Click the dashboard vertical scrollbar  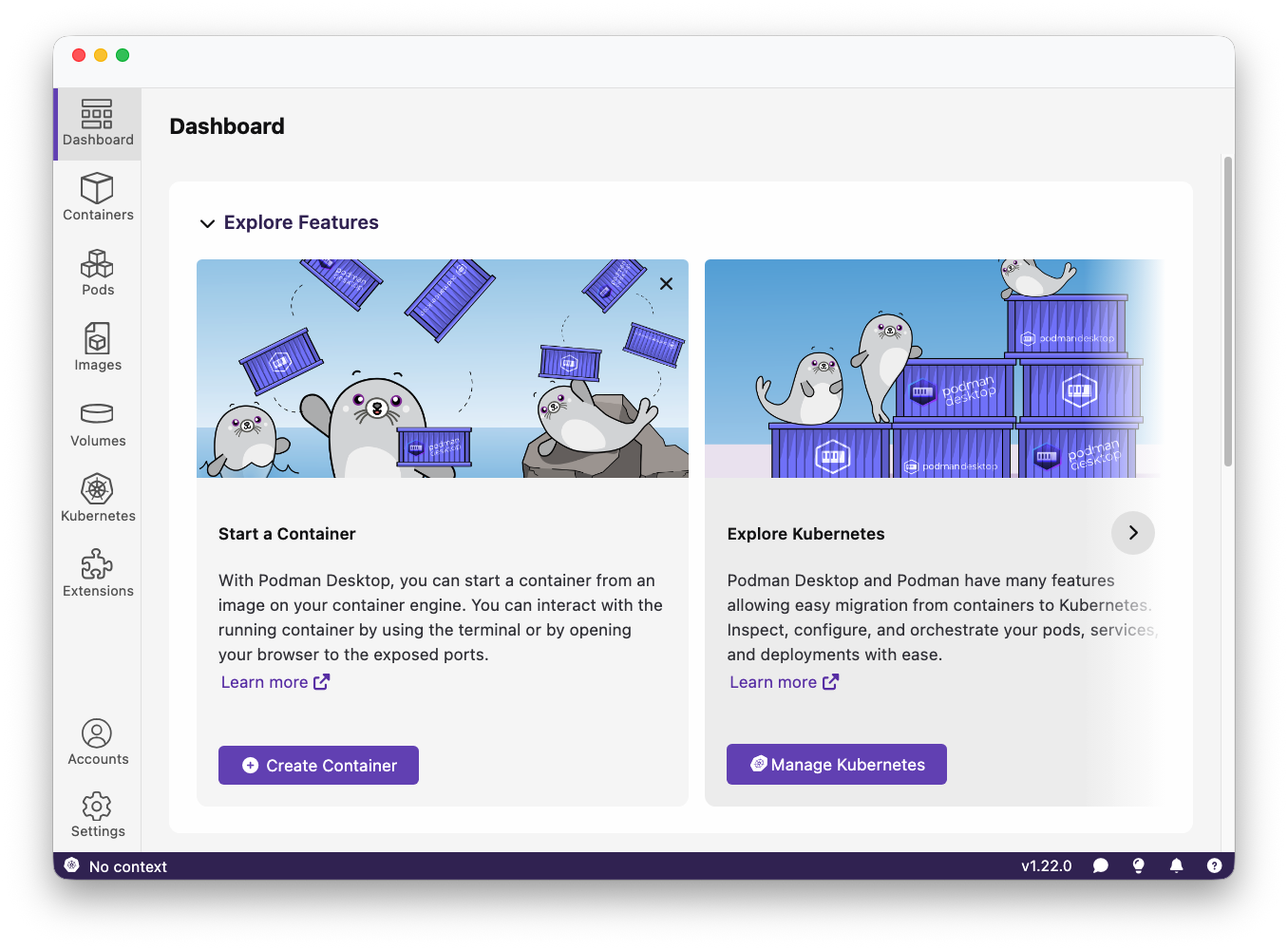[1227, 312]
